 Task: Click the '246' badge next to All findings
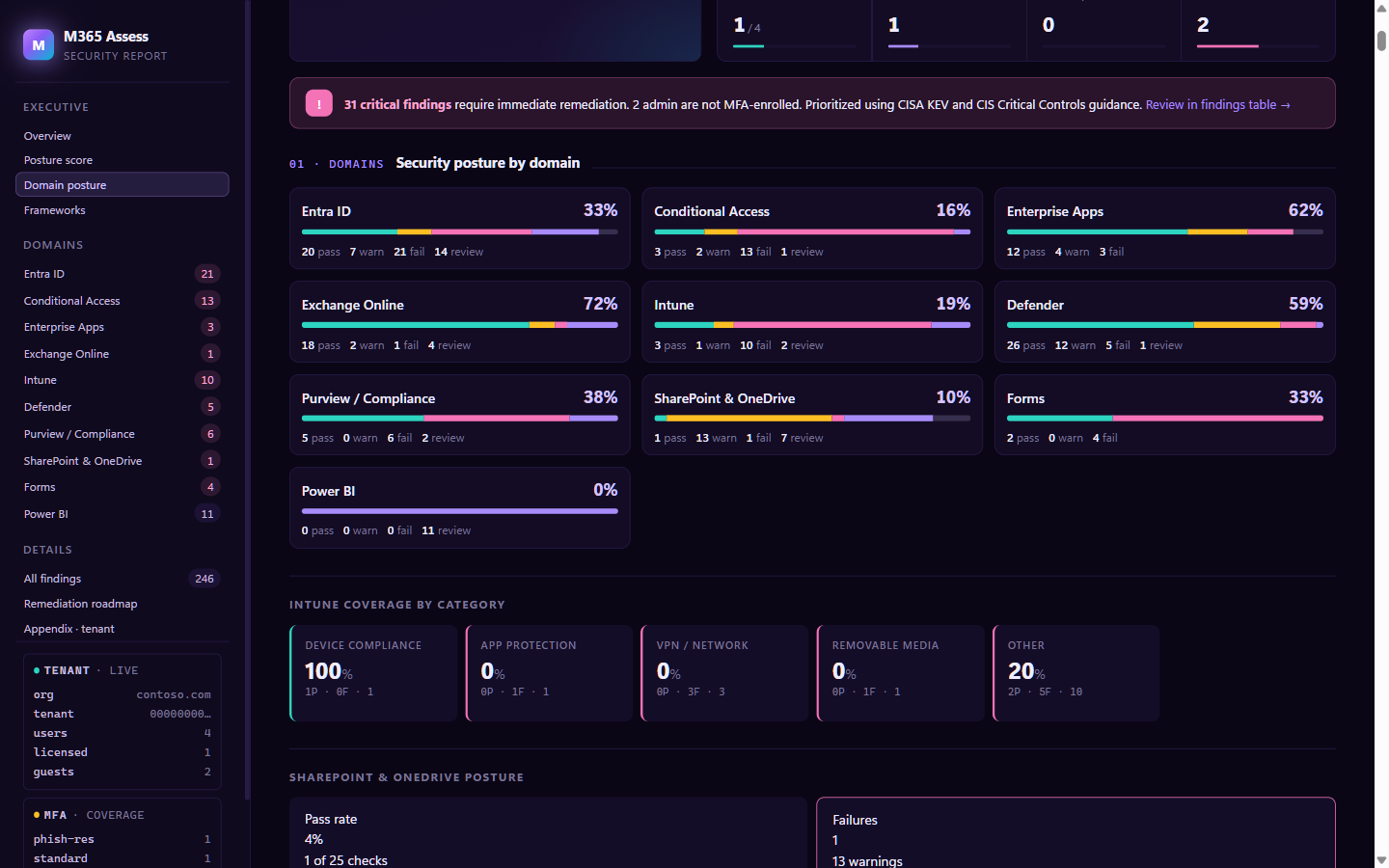click(204, 578)
